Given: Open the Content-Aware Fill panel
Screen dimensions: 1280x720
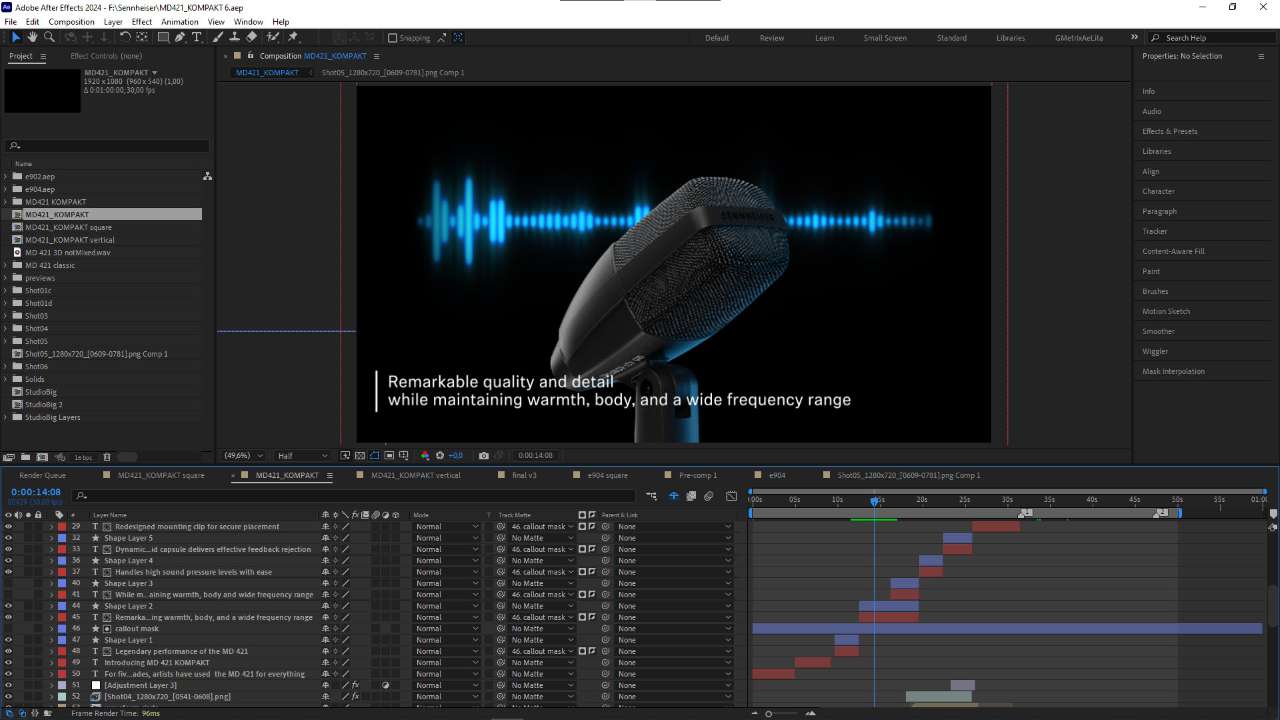Looking at the screenshot, I should pyautogui.click(x=1174, y=251).
